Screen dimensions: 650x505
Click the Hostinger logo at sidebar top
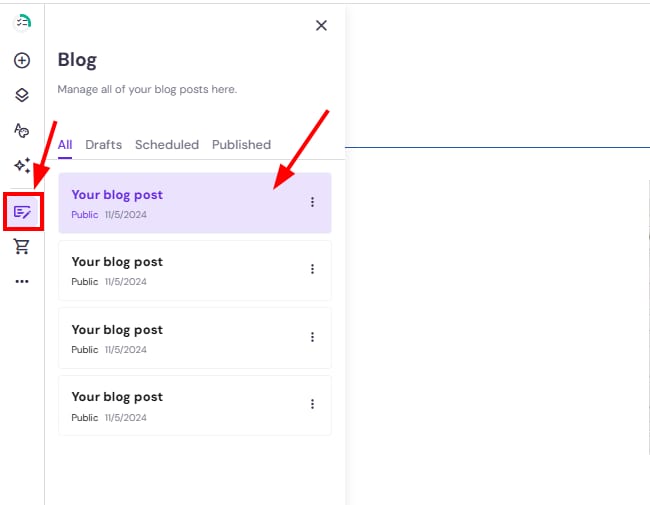click(x=22, y=22)
